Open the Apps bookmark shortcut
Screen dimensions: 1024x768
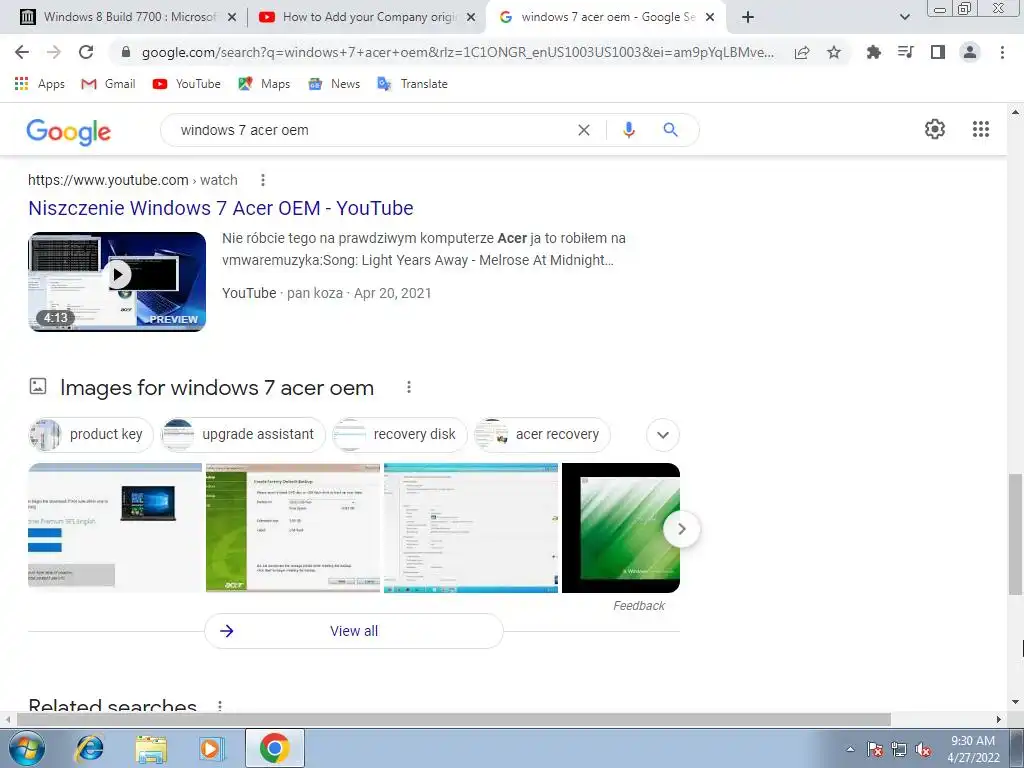pyautogui.click(x=40, y=84)
